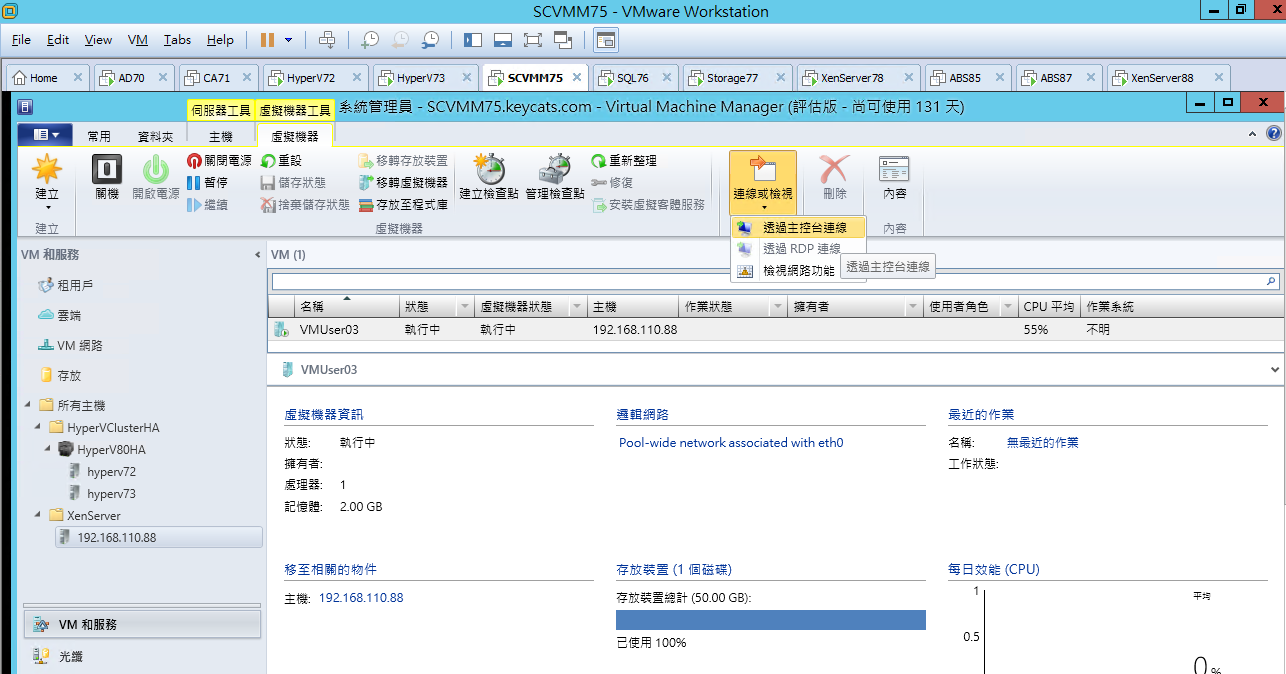
Task: Select the hyperv72 host in the tree
Action: pos(111,471)
